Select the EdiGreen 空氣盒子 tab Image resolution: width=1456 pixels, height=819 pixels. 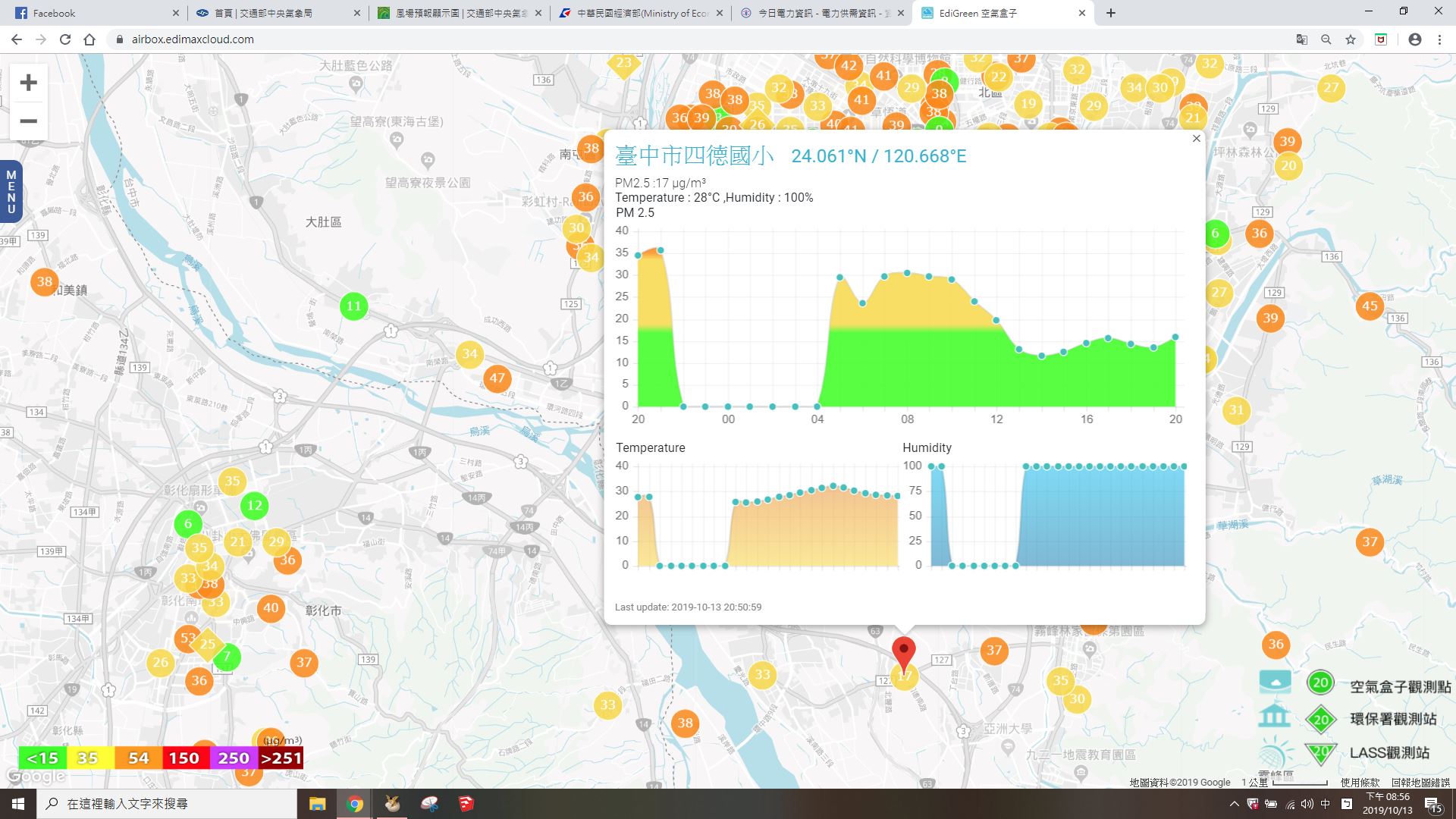1003,13
